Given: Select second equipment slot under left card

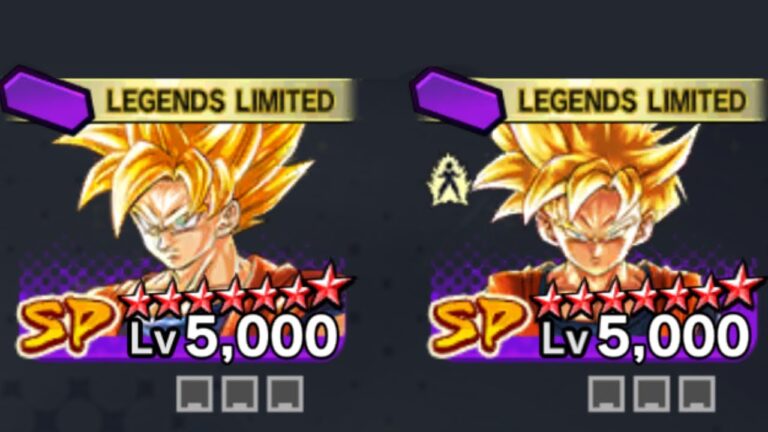Looking at the screenshot, I should 240,393.
